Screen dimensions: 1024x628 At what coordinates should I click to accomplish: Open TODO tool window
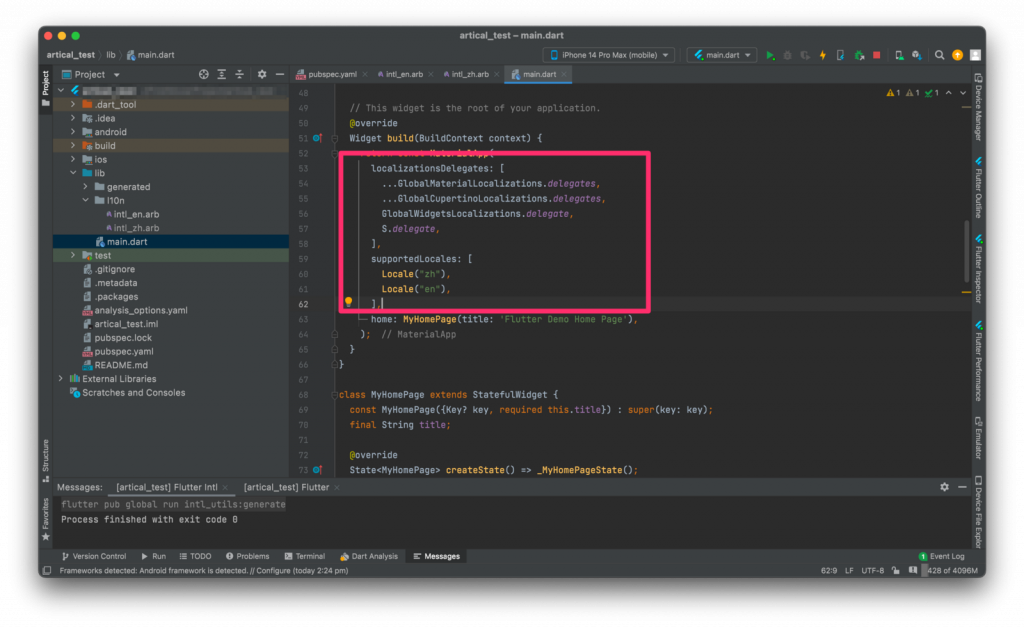click(x=195, y=556)
